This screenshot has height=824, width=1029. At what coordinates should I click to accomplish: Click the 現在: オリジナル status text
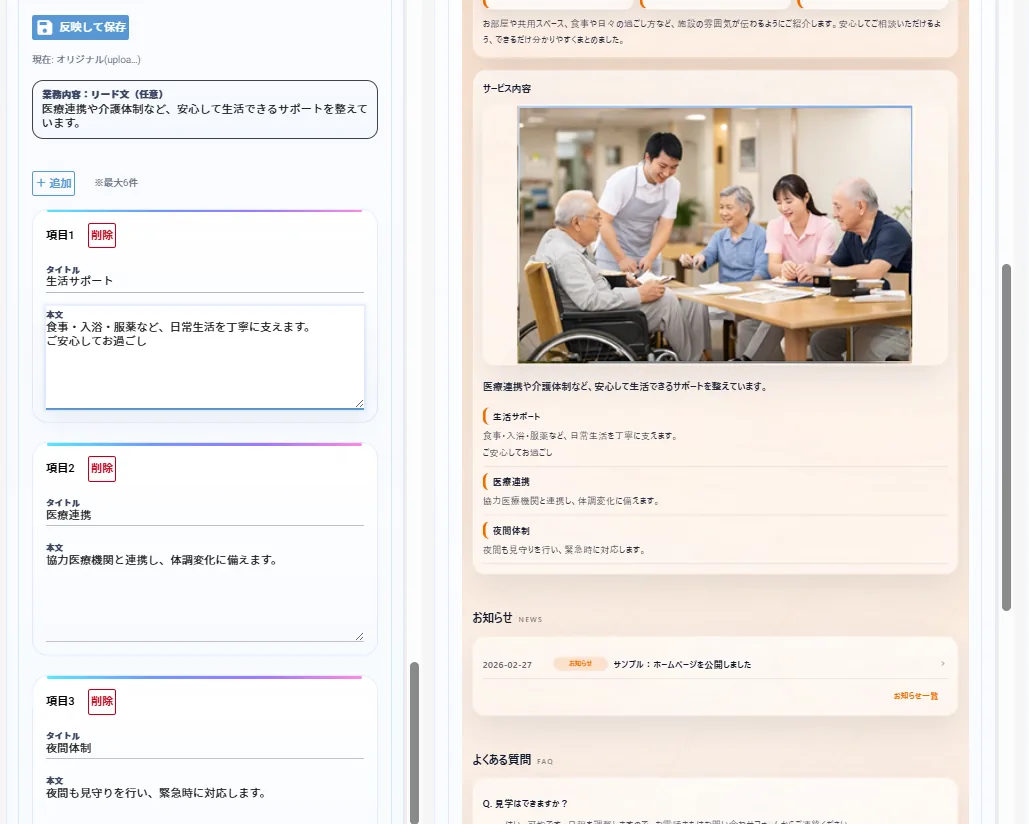pos(87,60)
